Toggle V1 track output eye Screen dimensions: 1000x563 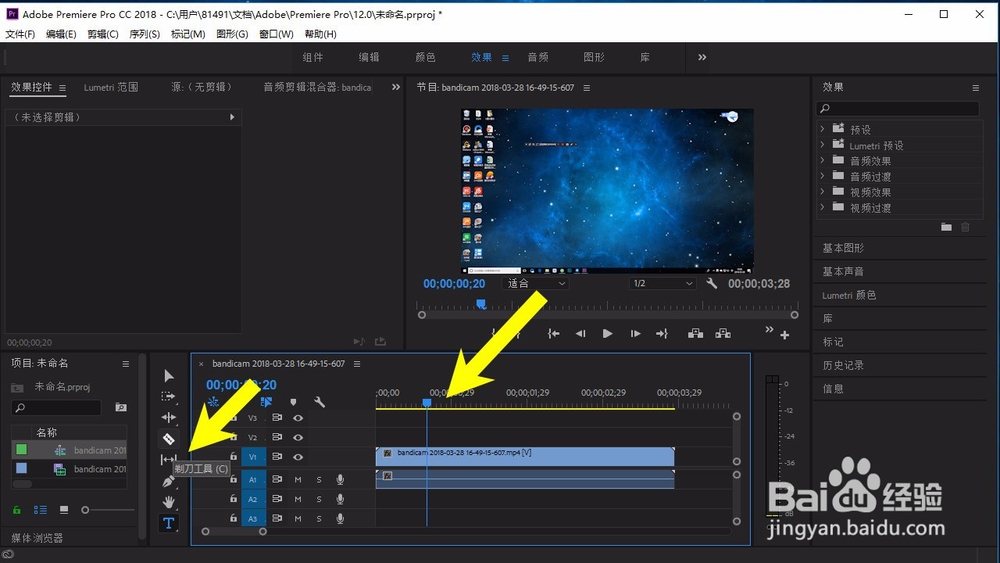[x=298, y=457]
